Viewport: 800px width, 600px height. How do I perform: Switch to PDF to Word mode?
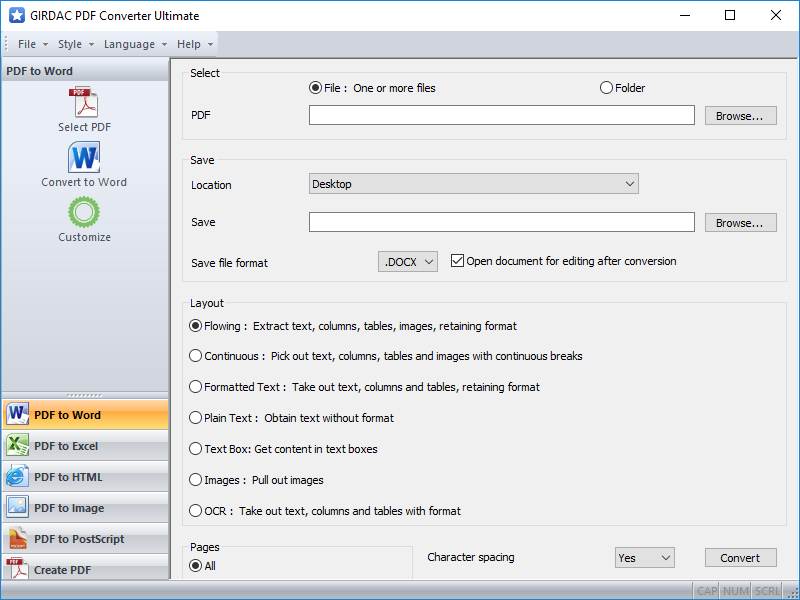pyautogui.click(x=85, y=415)
